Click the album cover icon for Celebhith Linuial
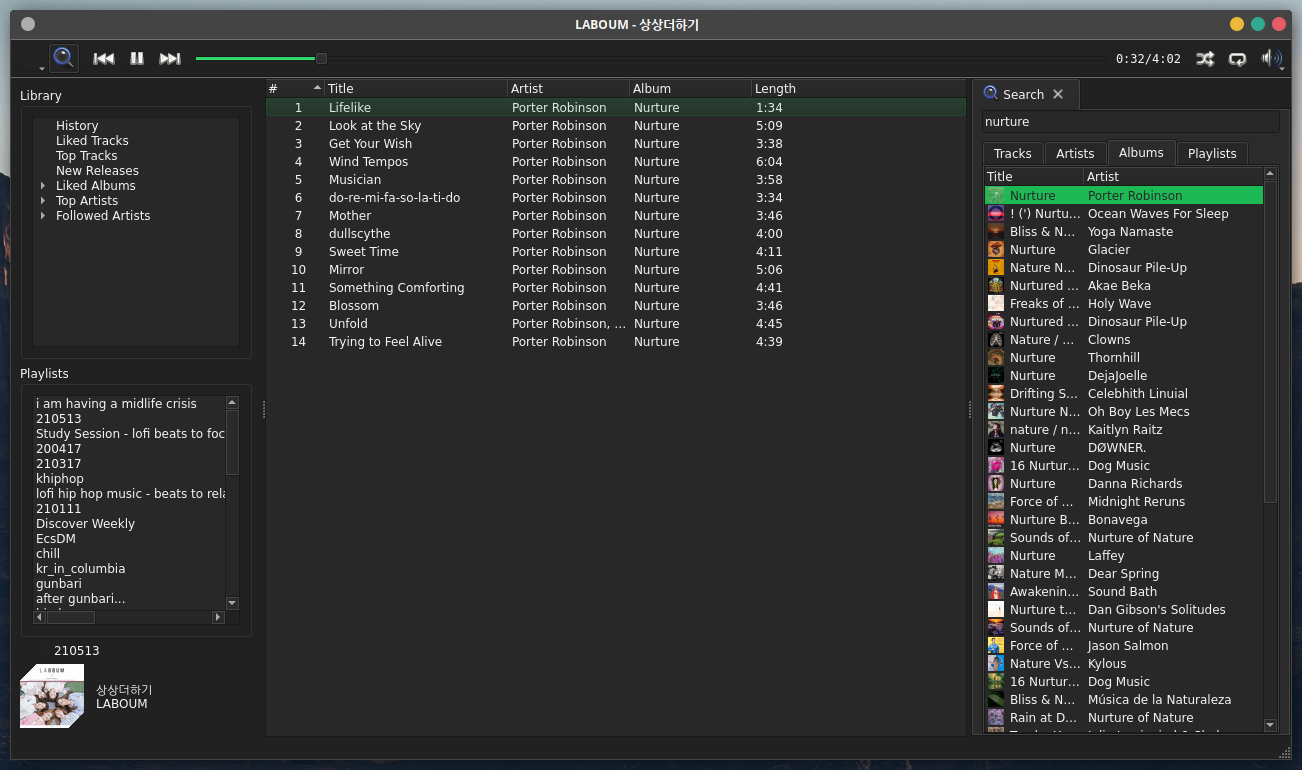 tap(995, 394)
